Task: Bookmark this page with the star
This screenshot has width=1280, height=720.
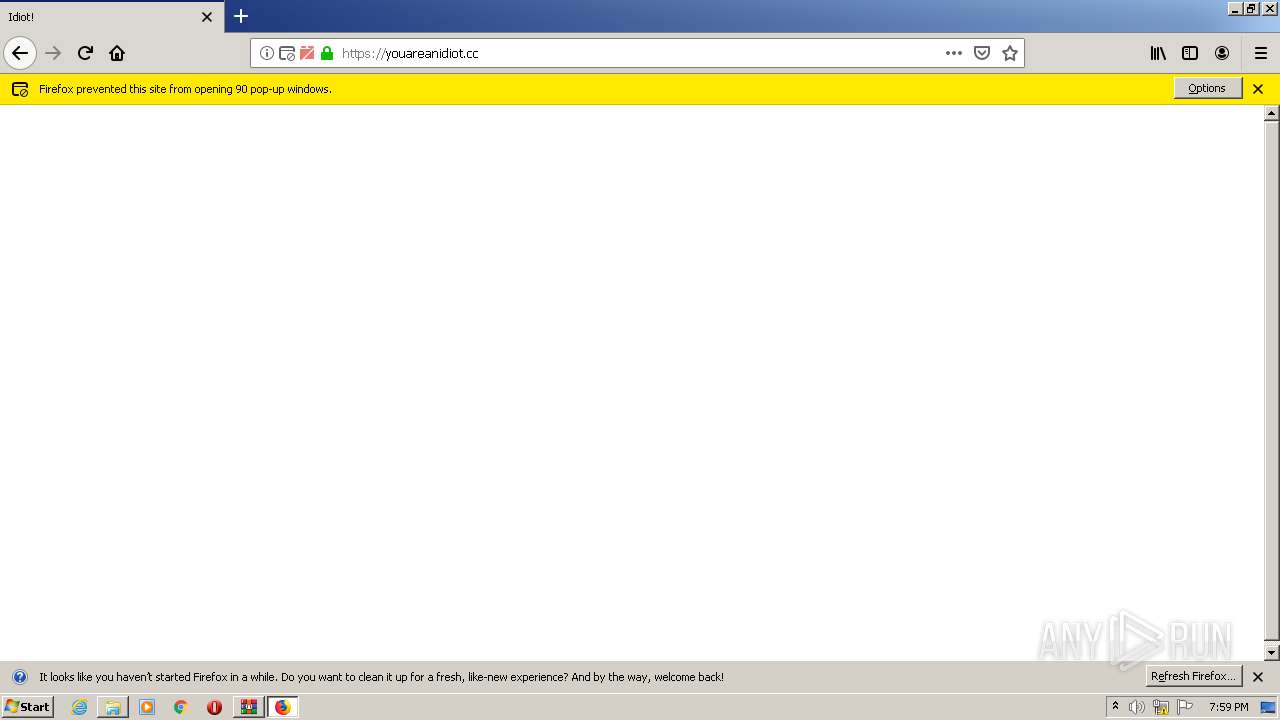Action: point(1010,53)
